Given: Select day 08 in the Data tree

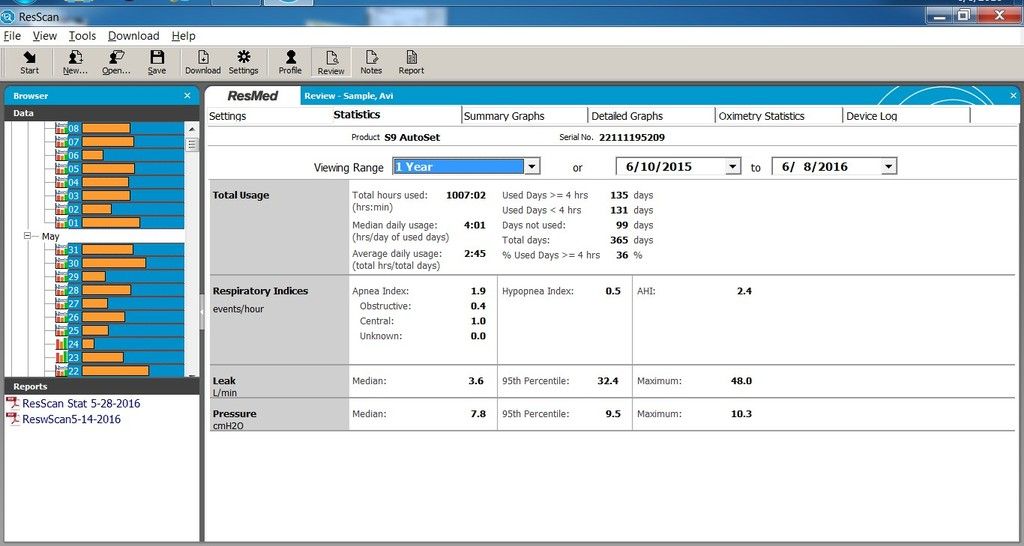Looking at the screenshot, I should click(120, 128).
